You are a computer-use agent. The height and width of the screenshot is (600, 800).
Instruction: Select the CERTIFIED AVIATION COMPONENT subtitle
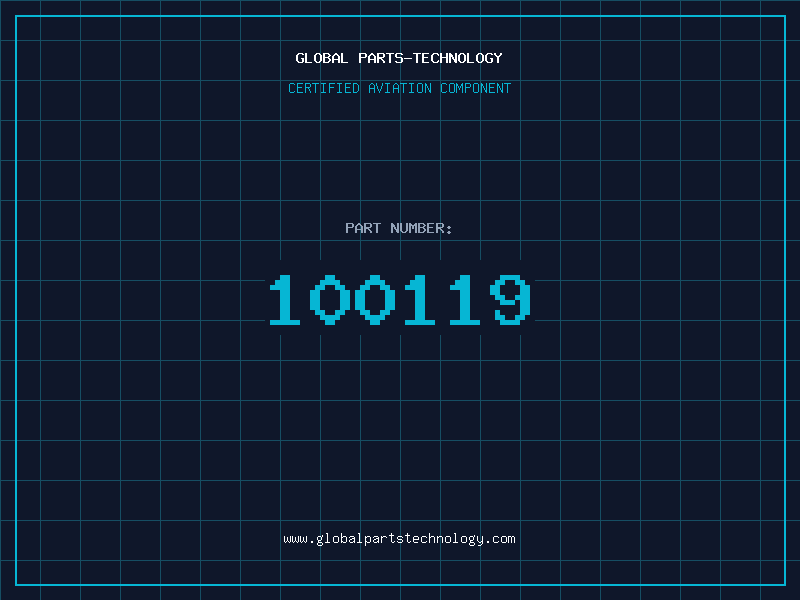399,88
